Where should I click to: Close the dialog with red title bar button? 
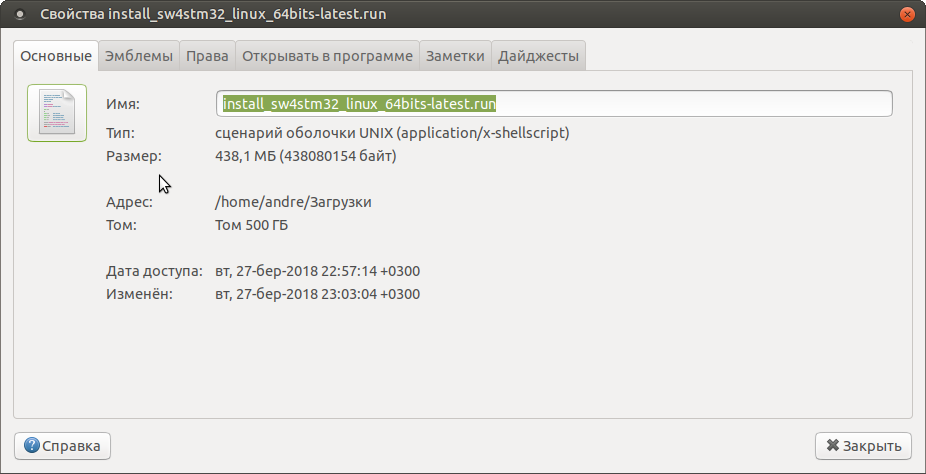click(906, 15)
